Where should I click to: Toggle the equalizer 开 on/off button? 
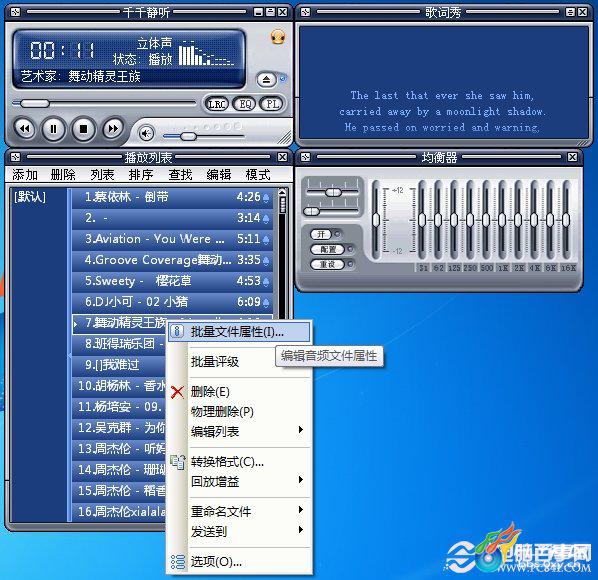[x=321, y=234]
